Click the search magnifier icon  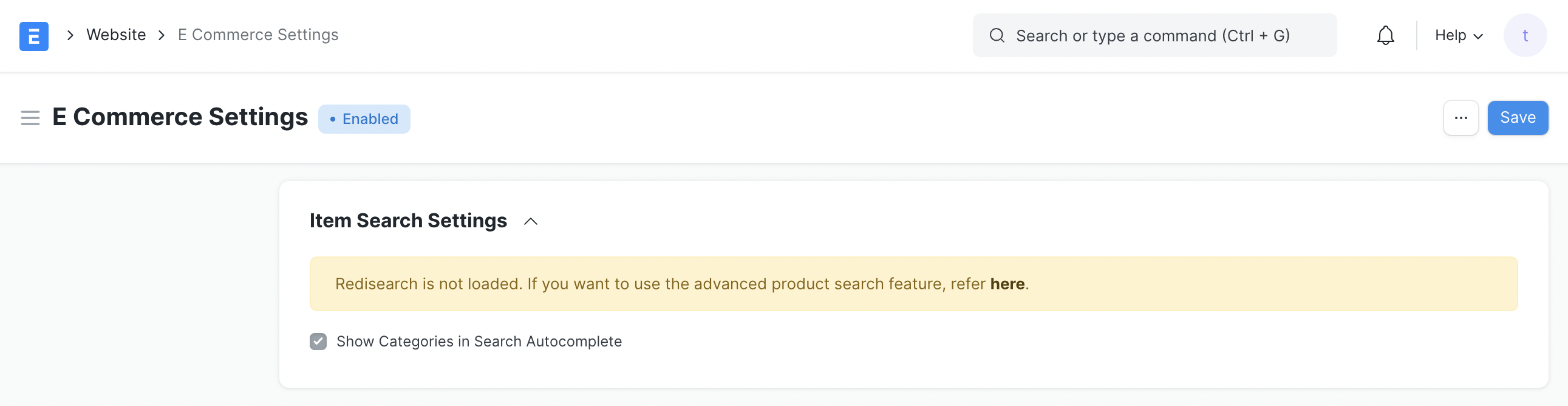(x=997, y=35)
